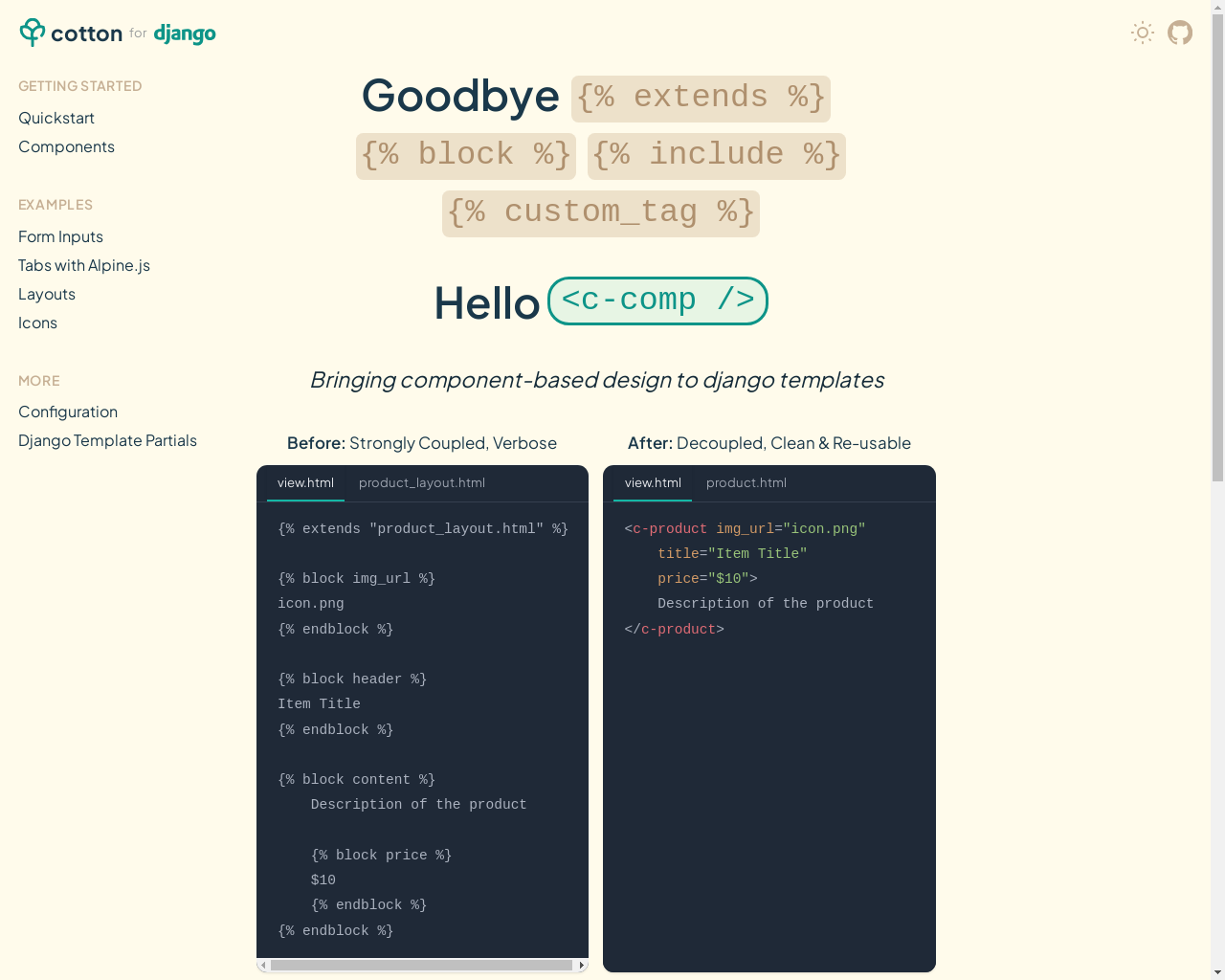Click the '<c-comp />' highlighted badge
The image size is (1225, 980).
(657, 301)
